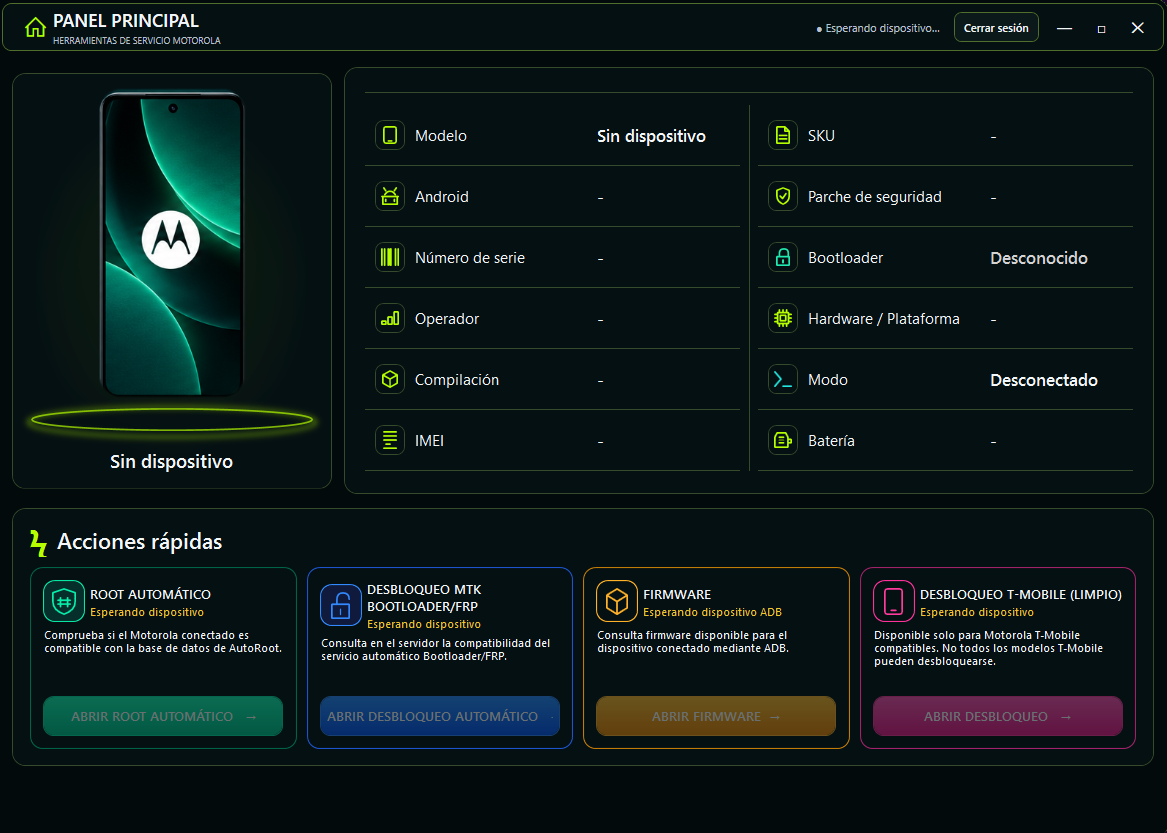
Task: Maximize the application window
Action: 1101,28
